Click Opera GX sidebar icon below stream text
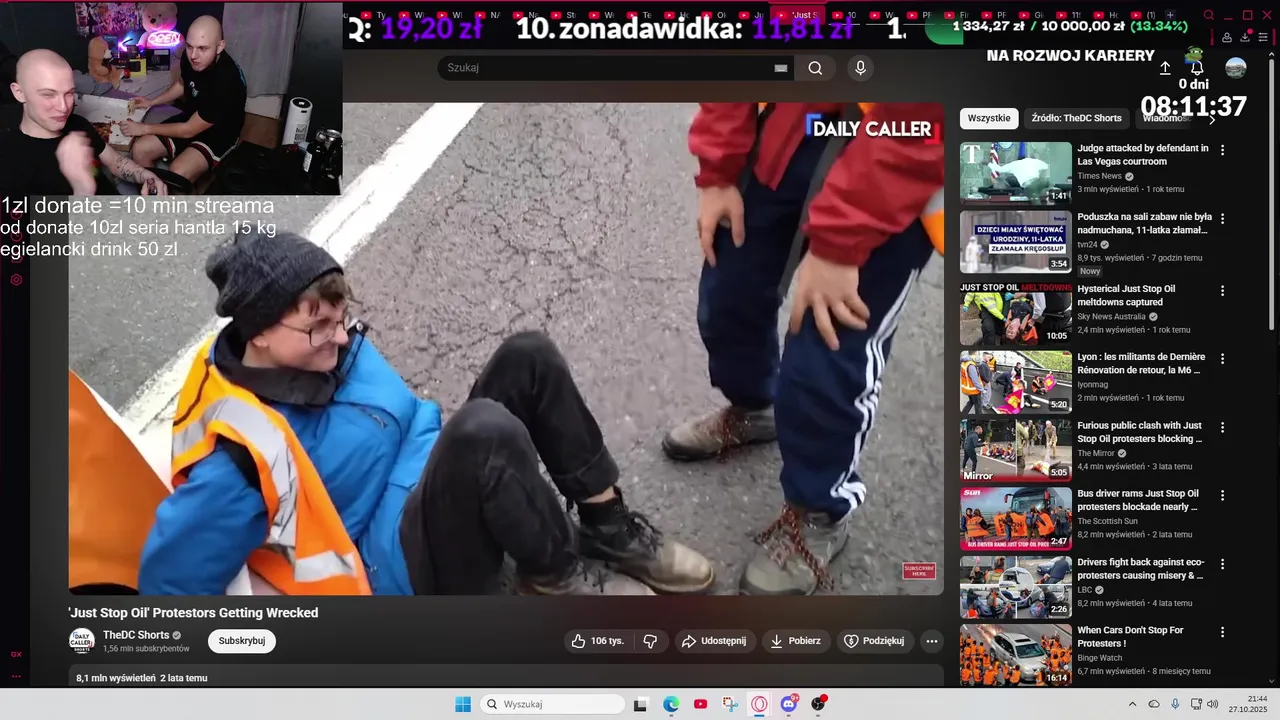 [x=16, y=280]
